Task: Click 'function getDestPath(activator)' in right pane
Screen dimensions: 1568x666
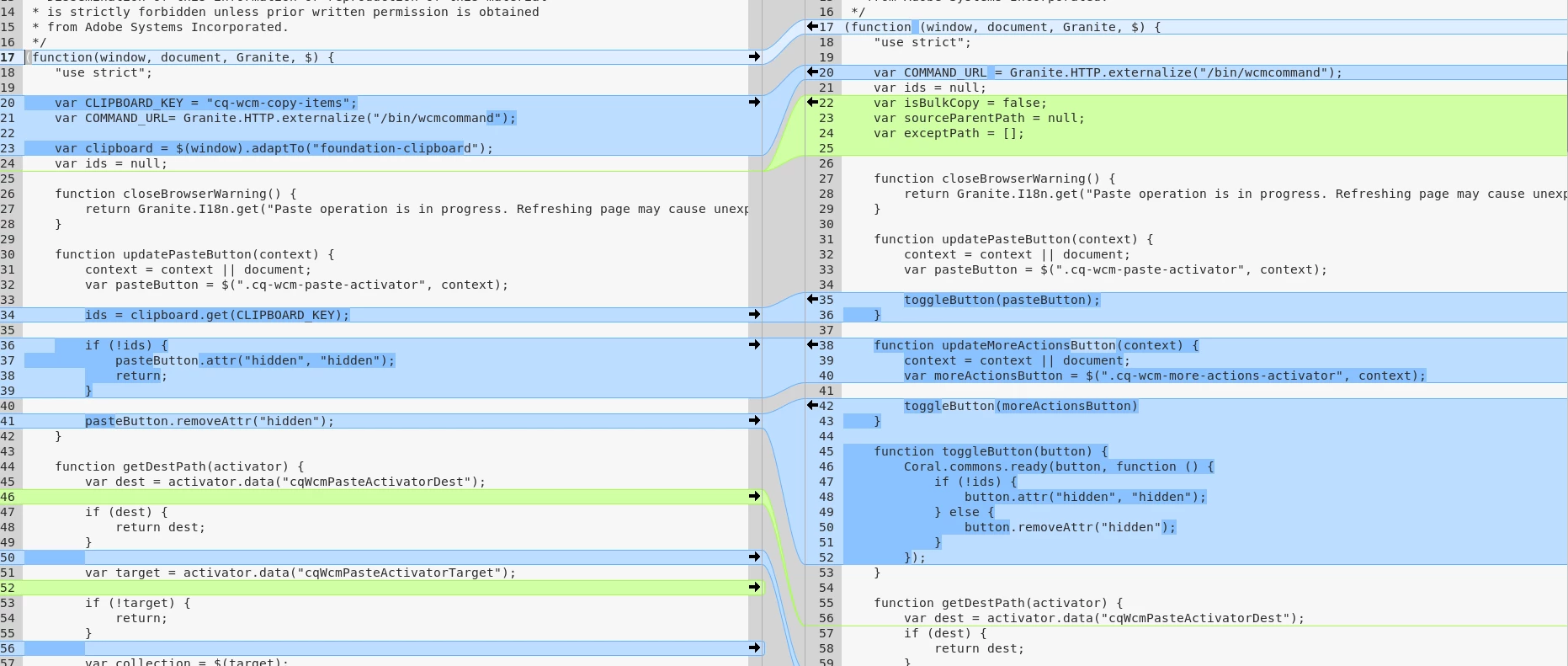Action: tap(998, 603)
